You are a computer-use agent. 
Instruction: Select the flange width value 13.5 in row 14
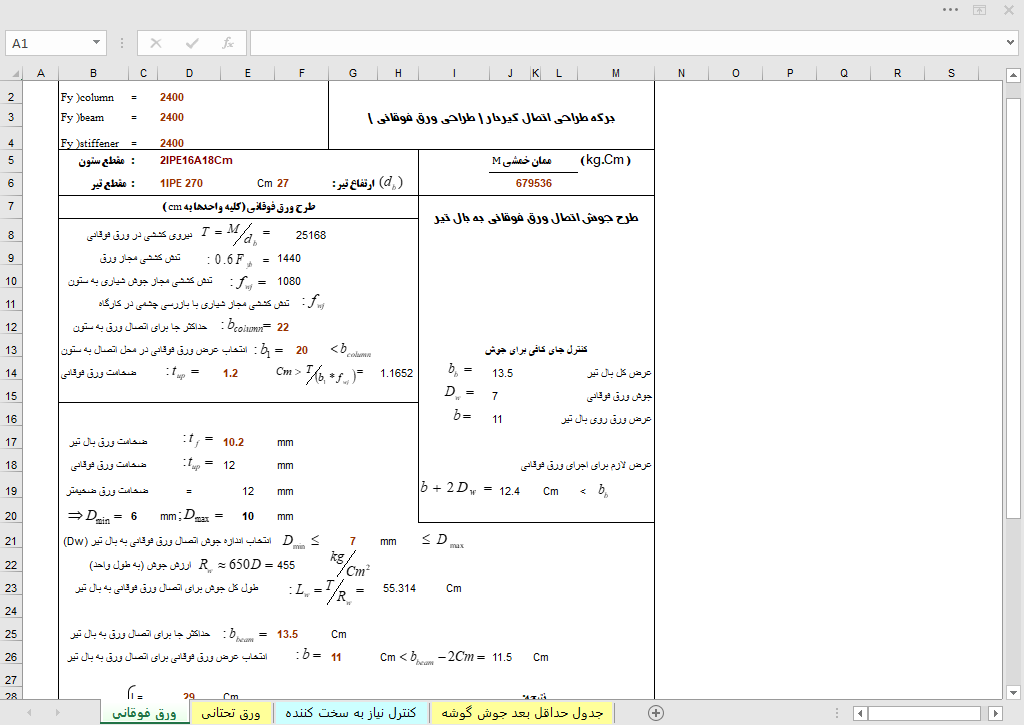503,373
